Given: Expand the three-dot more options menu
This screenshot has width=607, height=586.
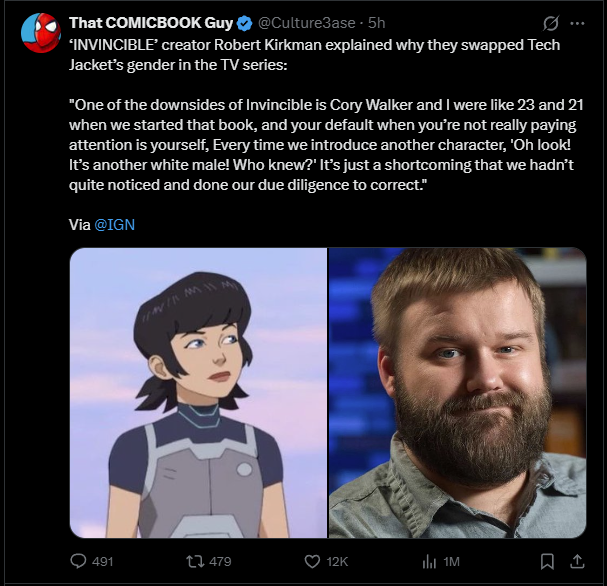Looking at the screenshot, I should 577,24.
